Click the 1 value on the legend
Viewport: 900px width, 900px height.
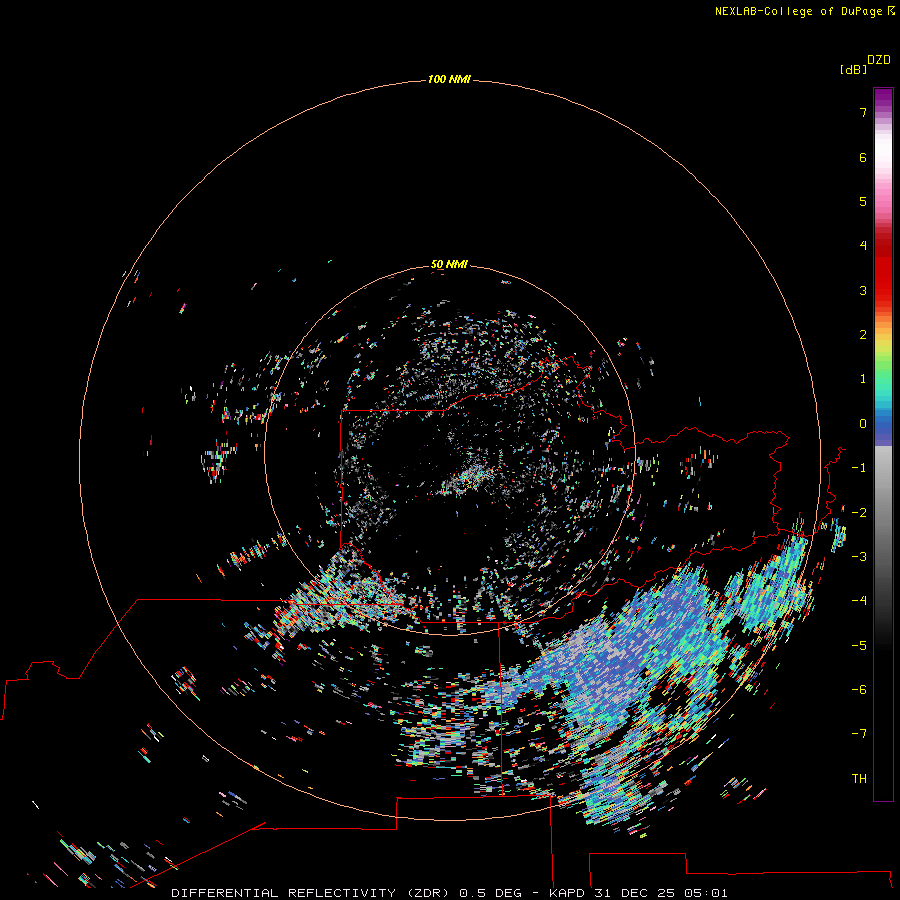point(863,379)
